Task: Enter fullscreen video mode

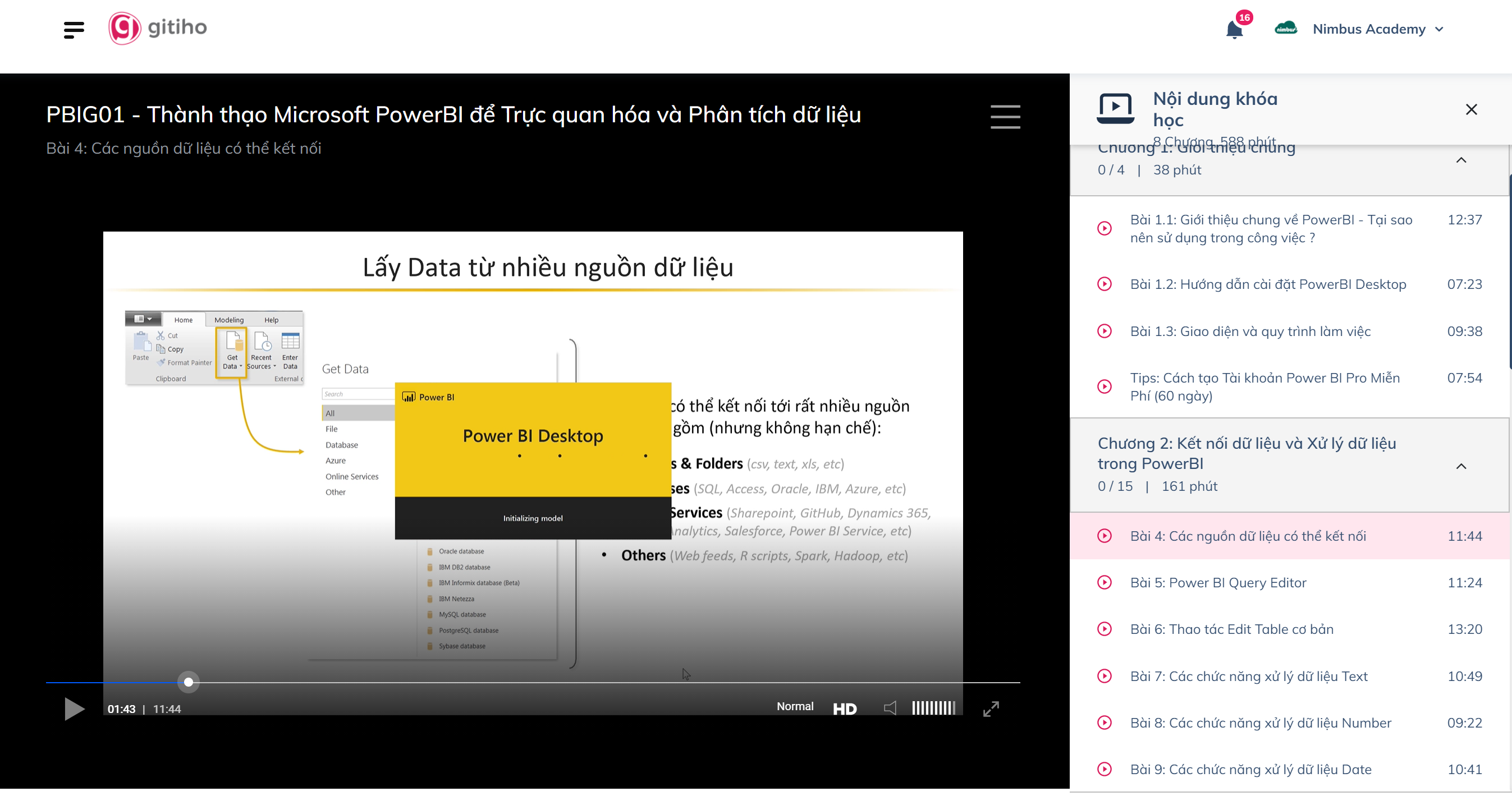Action: (991, 708)
